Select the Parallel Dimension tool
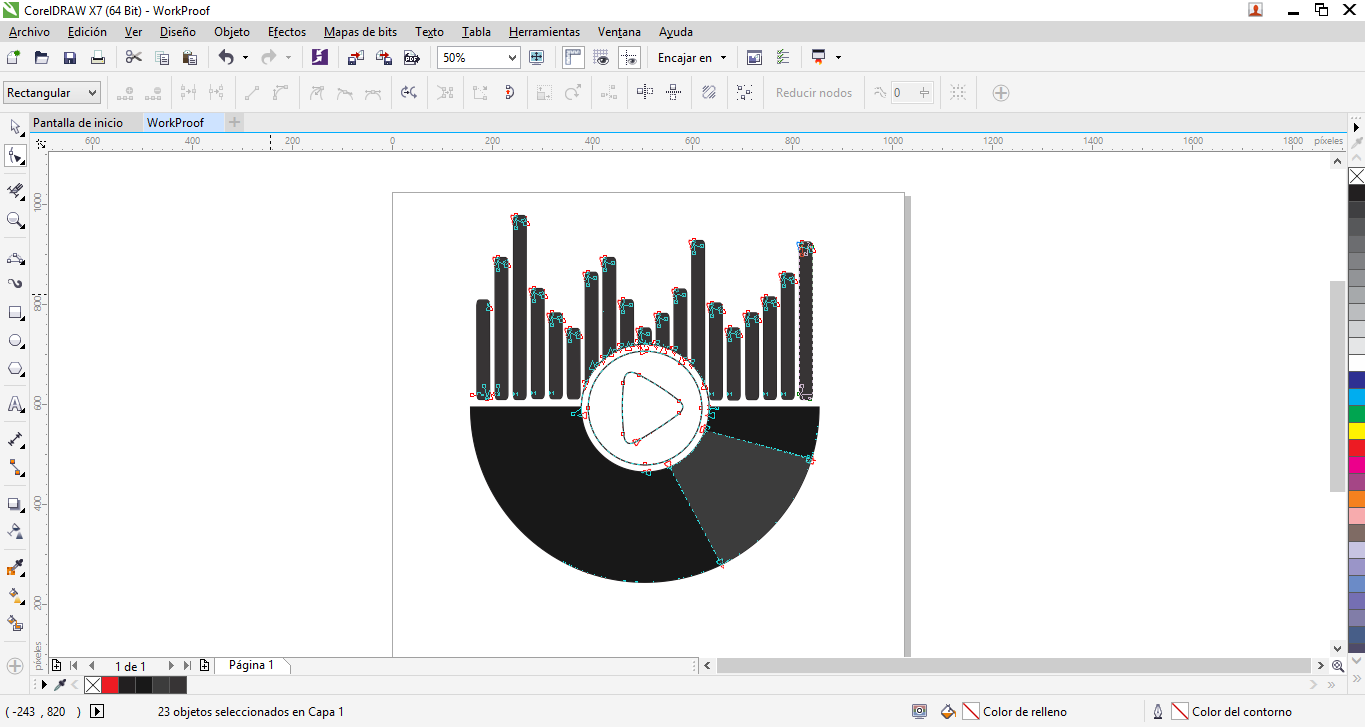The height and width of the screenshot is (727, 1365). [x=15, y=439]
